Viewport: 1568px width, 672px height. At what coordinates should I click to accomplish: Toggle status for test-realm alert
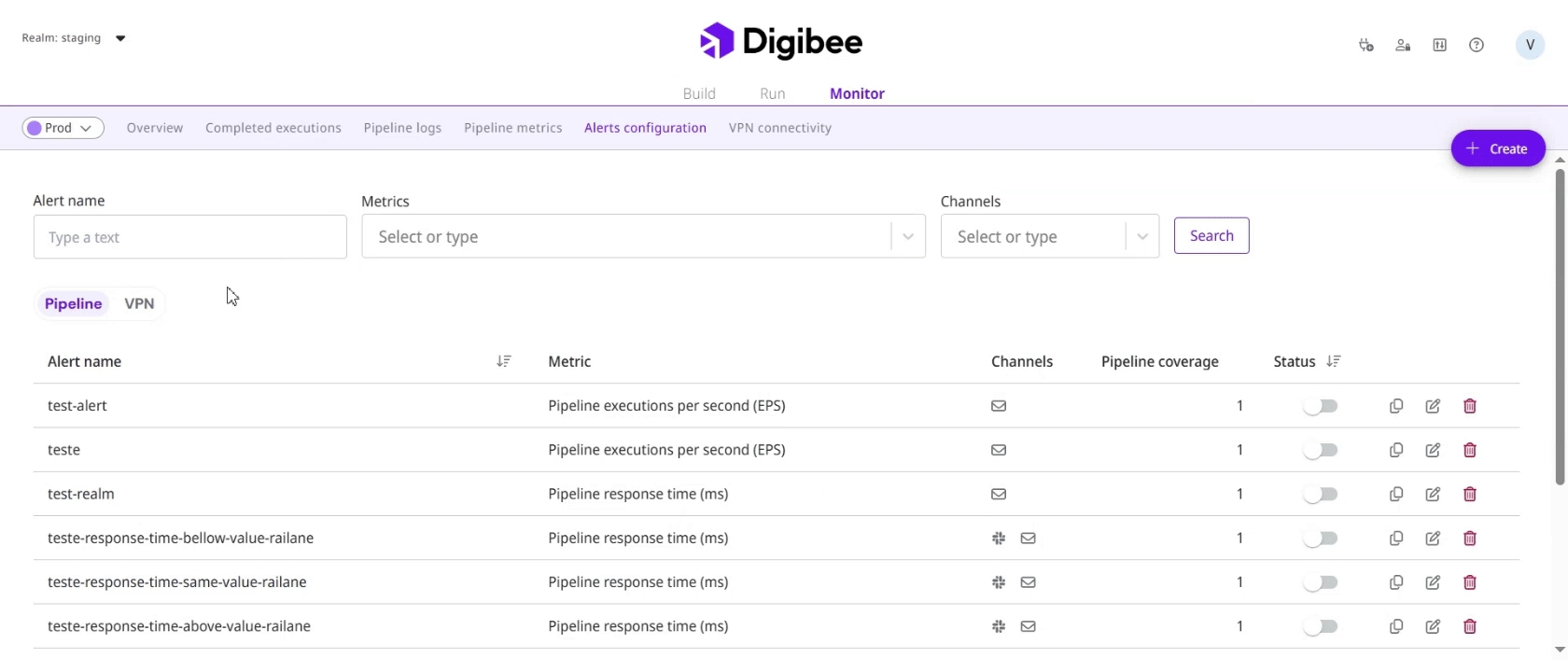pyautogui.click(x=1321, y=494)
